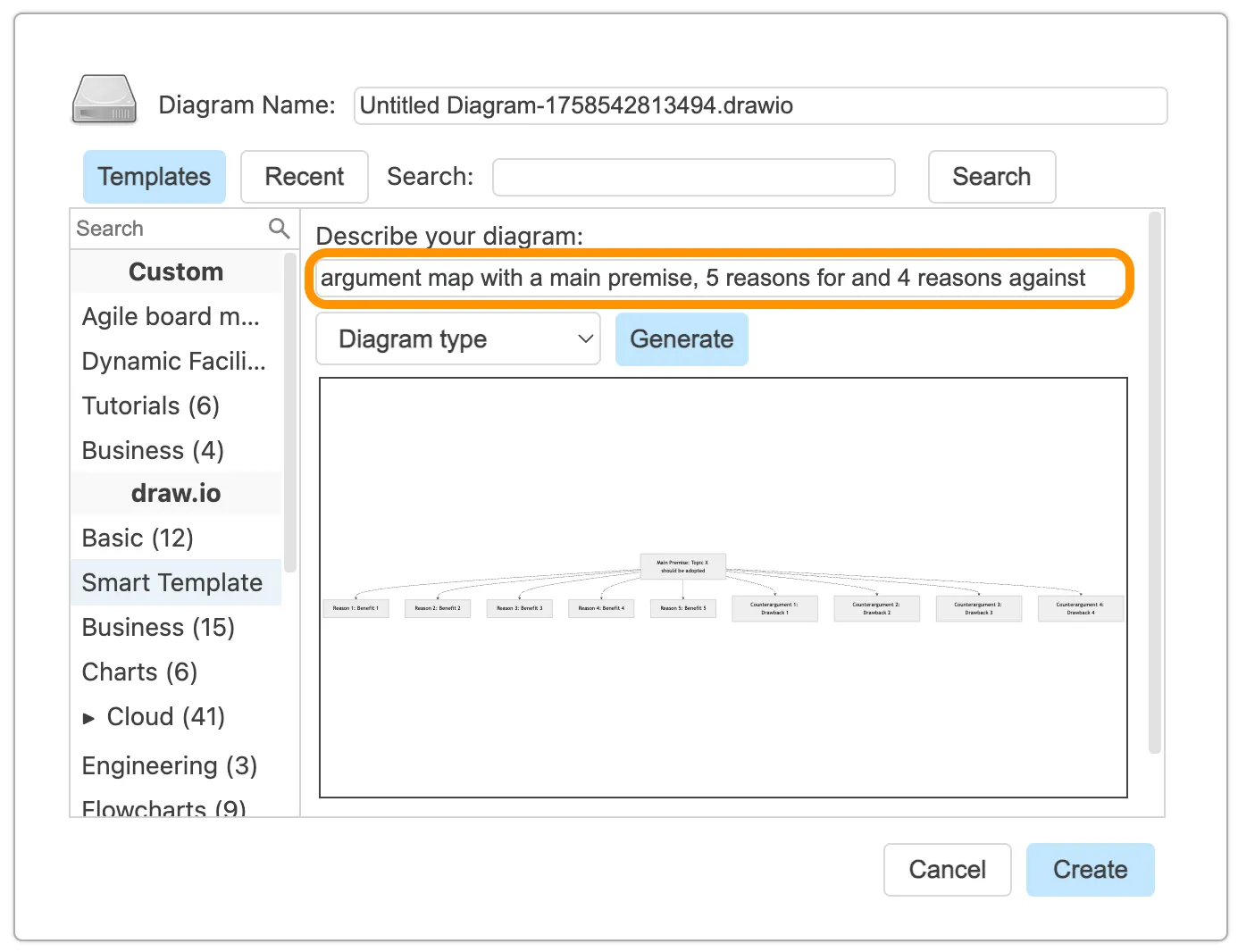Switch to the Recent tab
Image resolution: width=1238 pixels, height=952 pixels.
point(304,177)
